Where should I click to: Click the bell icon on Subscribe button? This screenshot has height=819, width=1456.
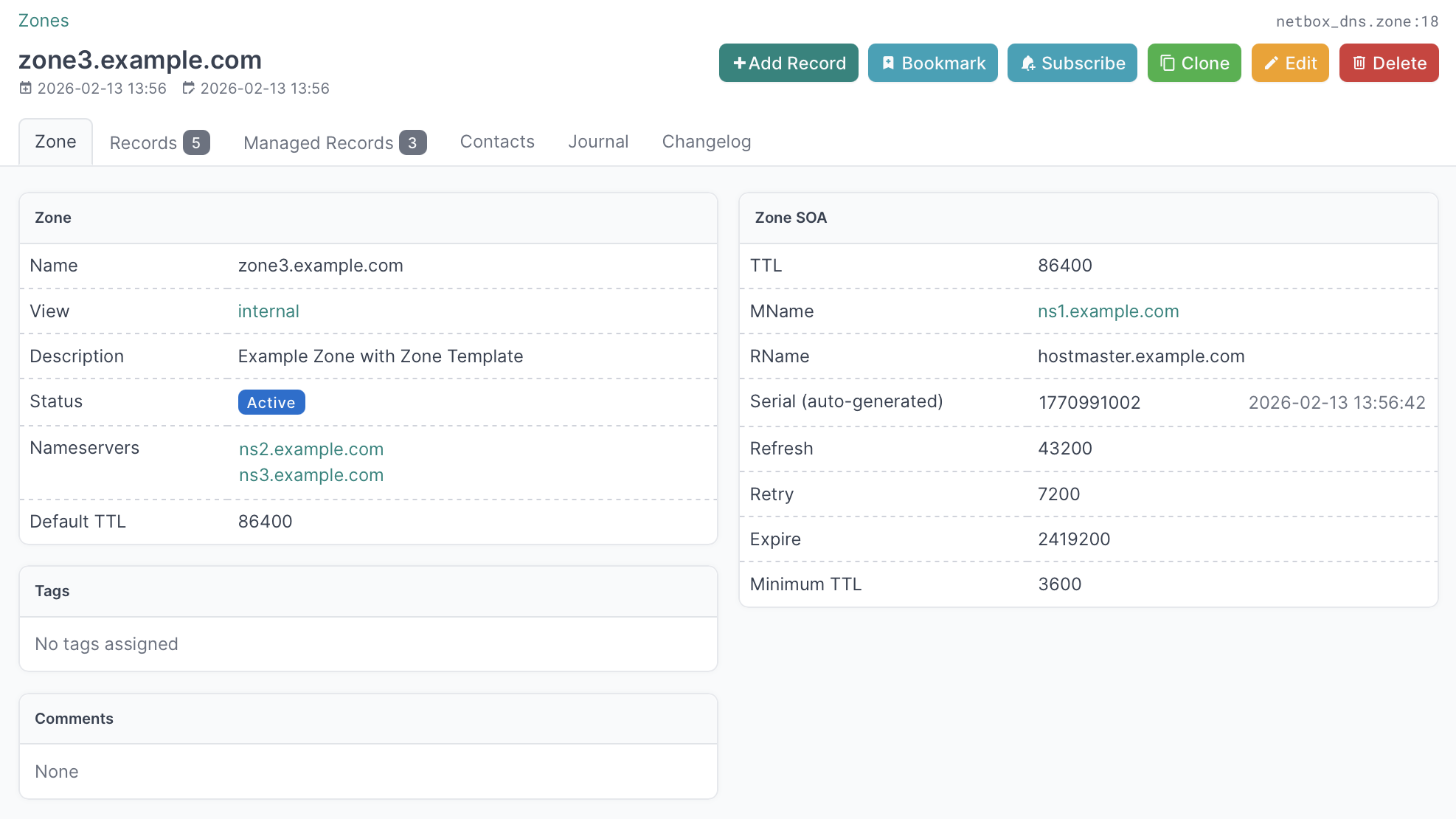(1027, 63)
